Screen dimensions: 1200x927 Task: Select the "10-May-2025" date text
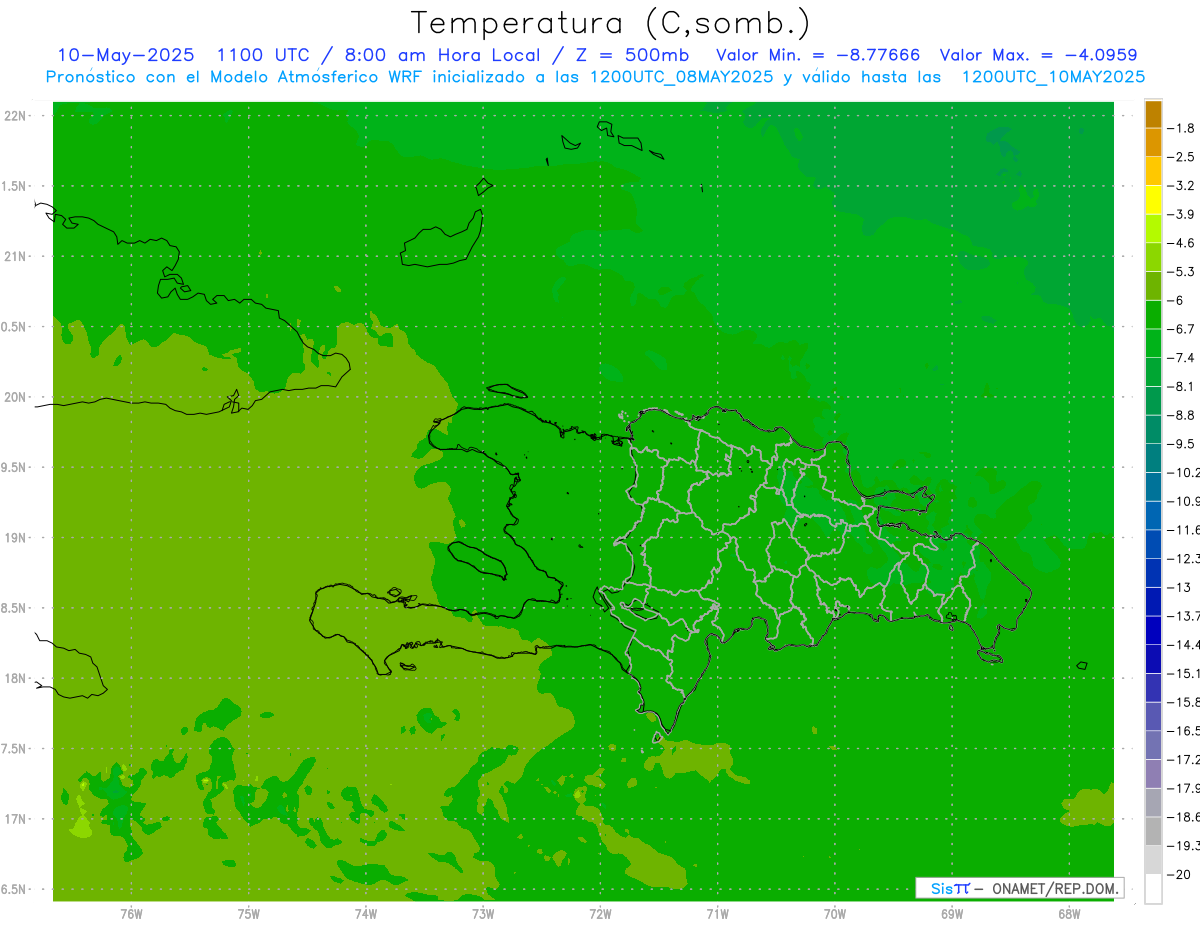126,55
